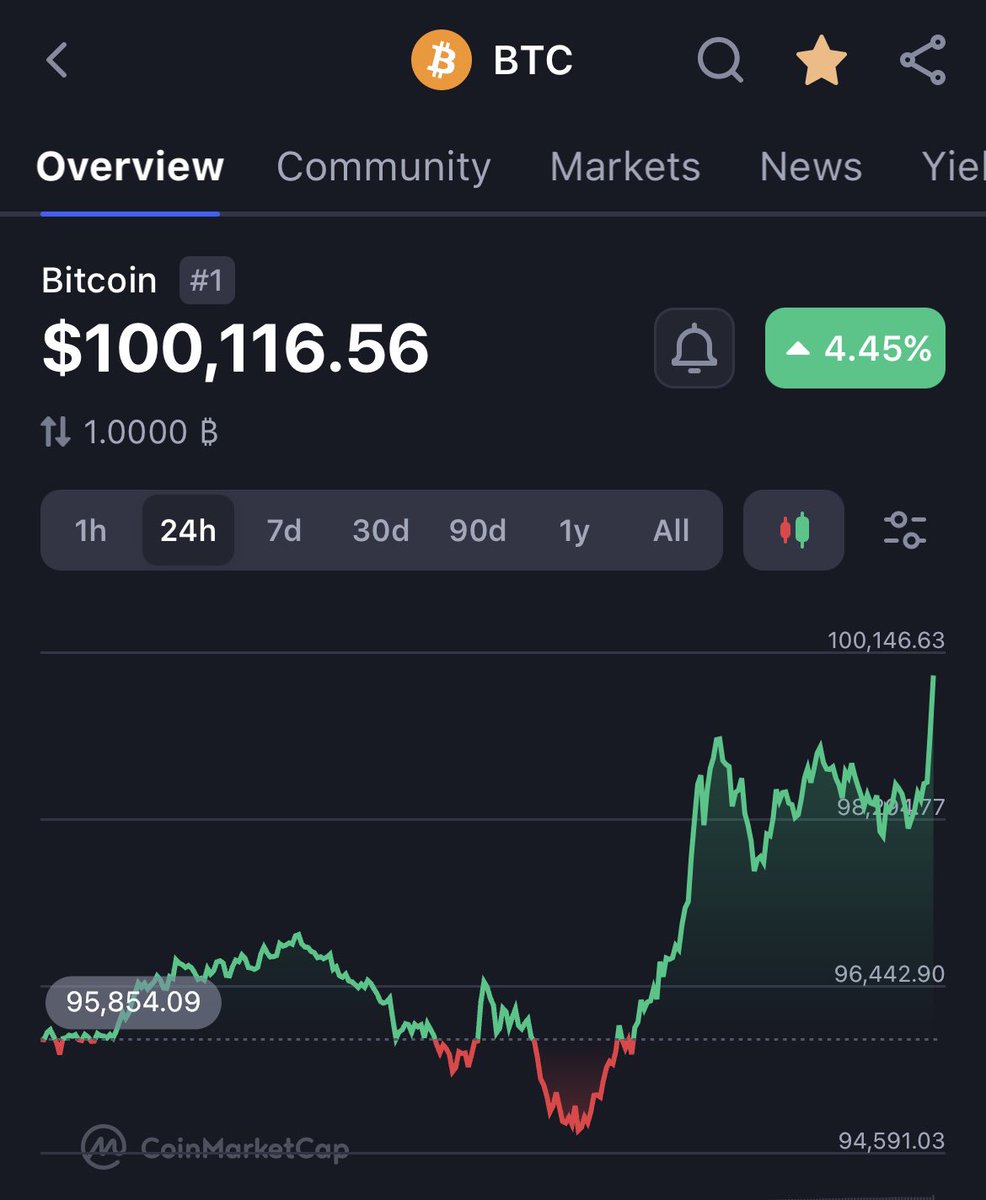Select the All time range
Image resolution: width=986 pixels, height=1200 pixels.
671,530
